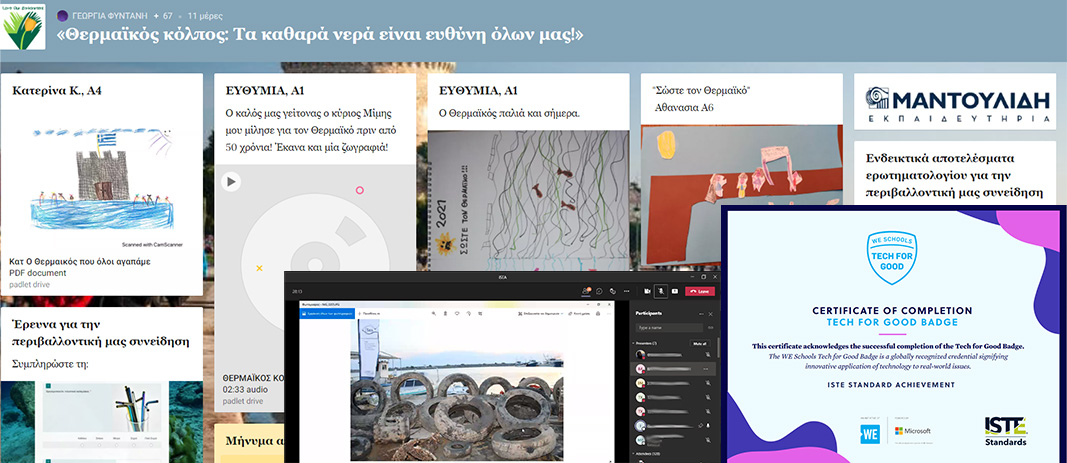This screenshot has width=1067, height=463.
Task: Open the Padlet board logo image
Action: point(23,27)
